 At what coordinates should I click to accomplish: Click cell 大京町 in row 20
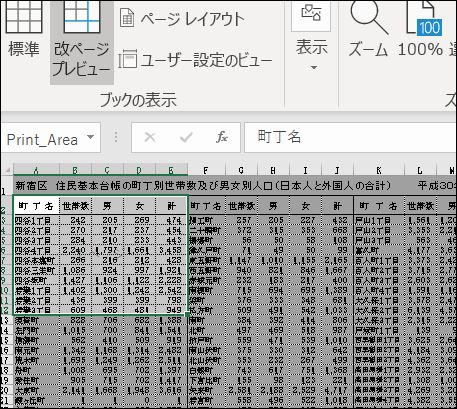coord(36,390)
